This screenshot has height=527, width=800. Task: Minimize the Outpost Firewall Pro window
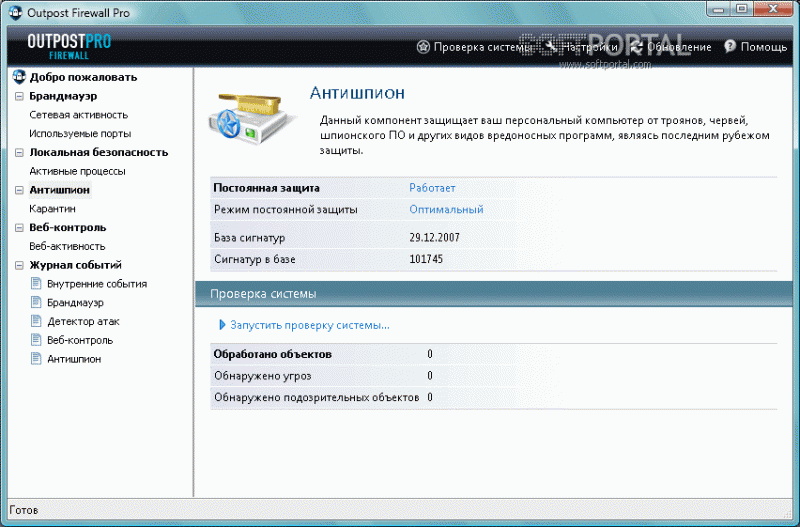click(719, 8)
